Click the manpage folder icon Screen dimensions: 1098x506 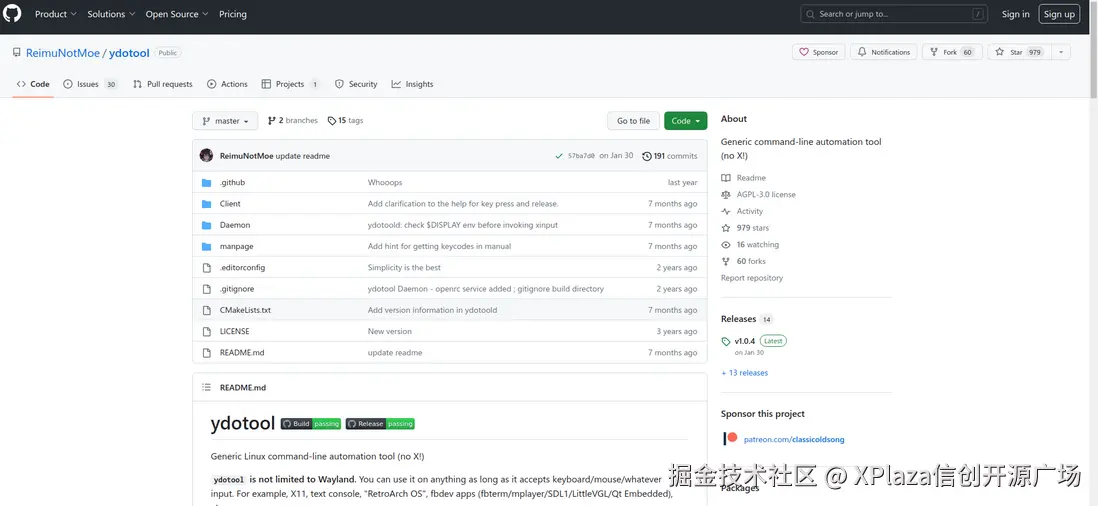pos(207,246)
